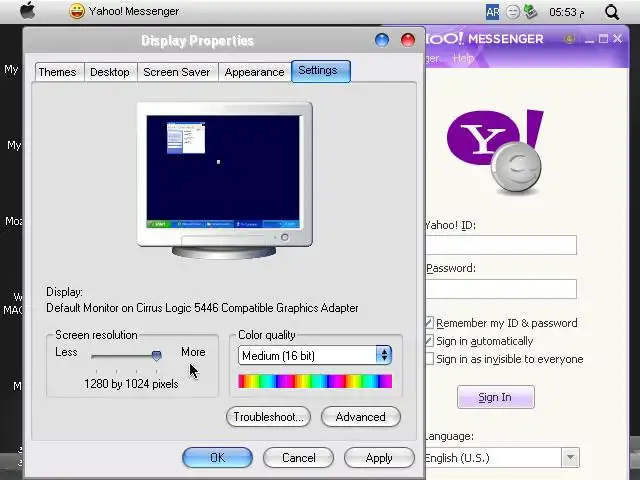The image size is (640, 480).
Task: Enable Sign in as invisible to everyone
Action: click(429, 359)
